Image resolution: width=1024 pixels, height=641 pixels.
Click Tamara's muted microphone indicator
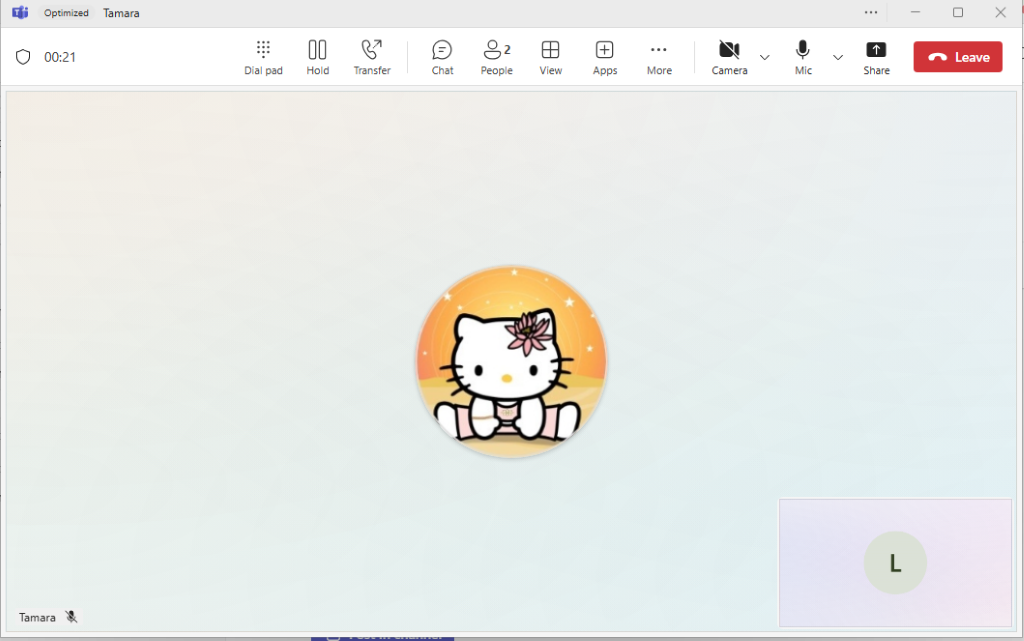click(x=71, y=617)
